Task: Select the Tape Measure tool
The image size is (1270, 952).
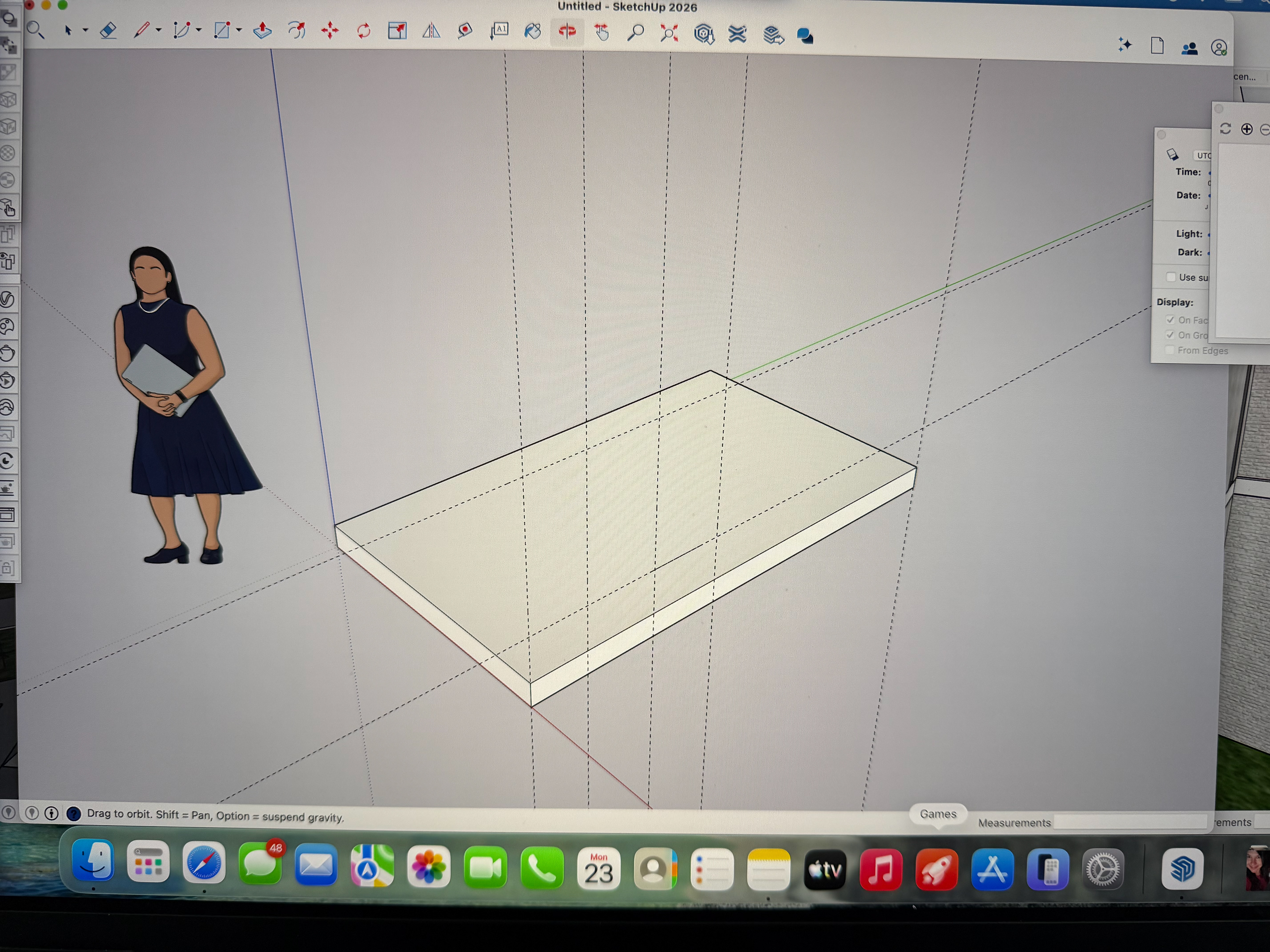Action: point(464,30)
